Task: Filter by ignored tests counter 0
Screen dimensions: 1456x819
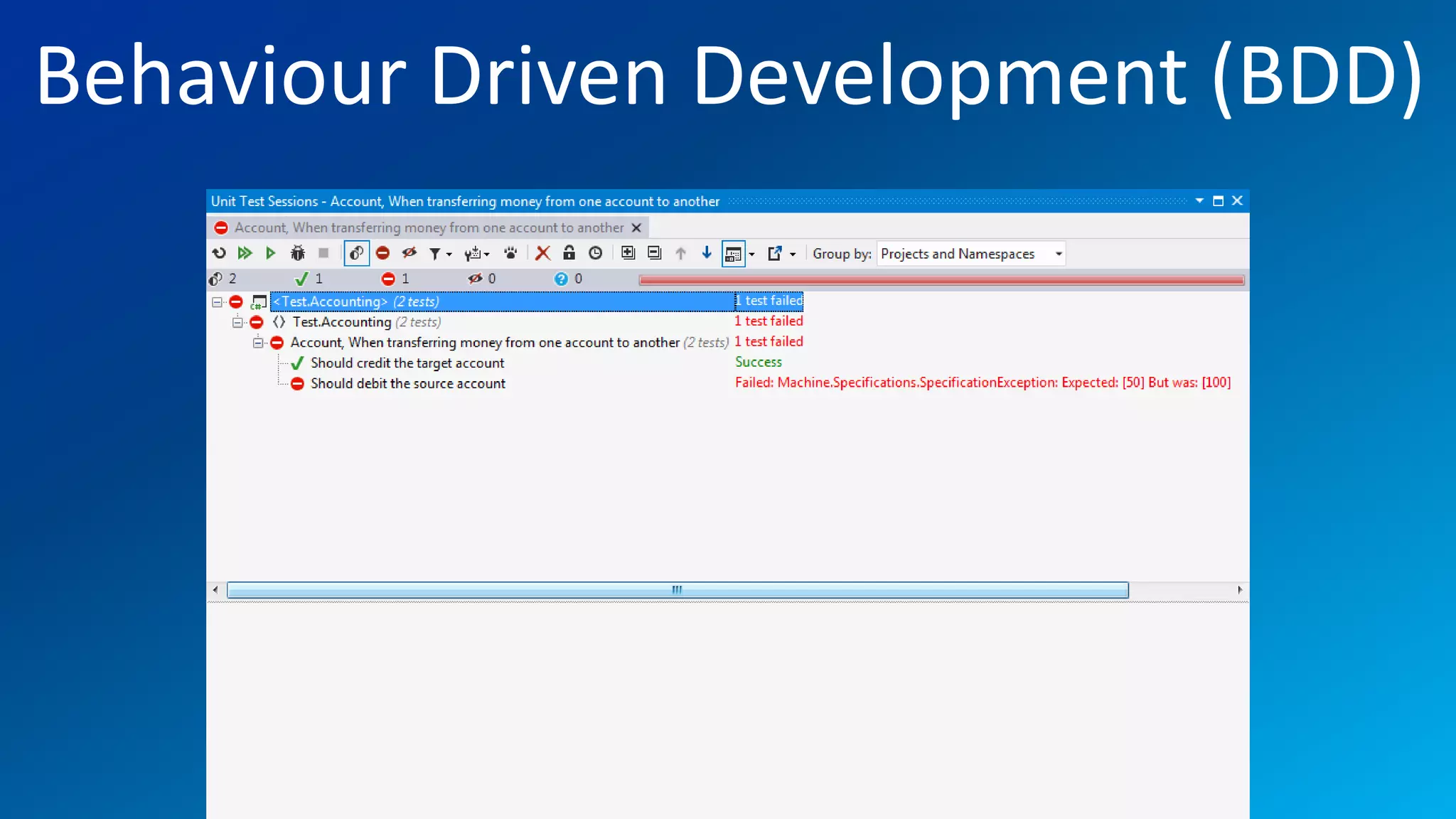Action: click(x=482, y=279)
